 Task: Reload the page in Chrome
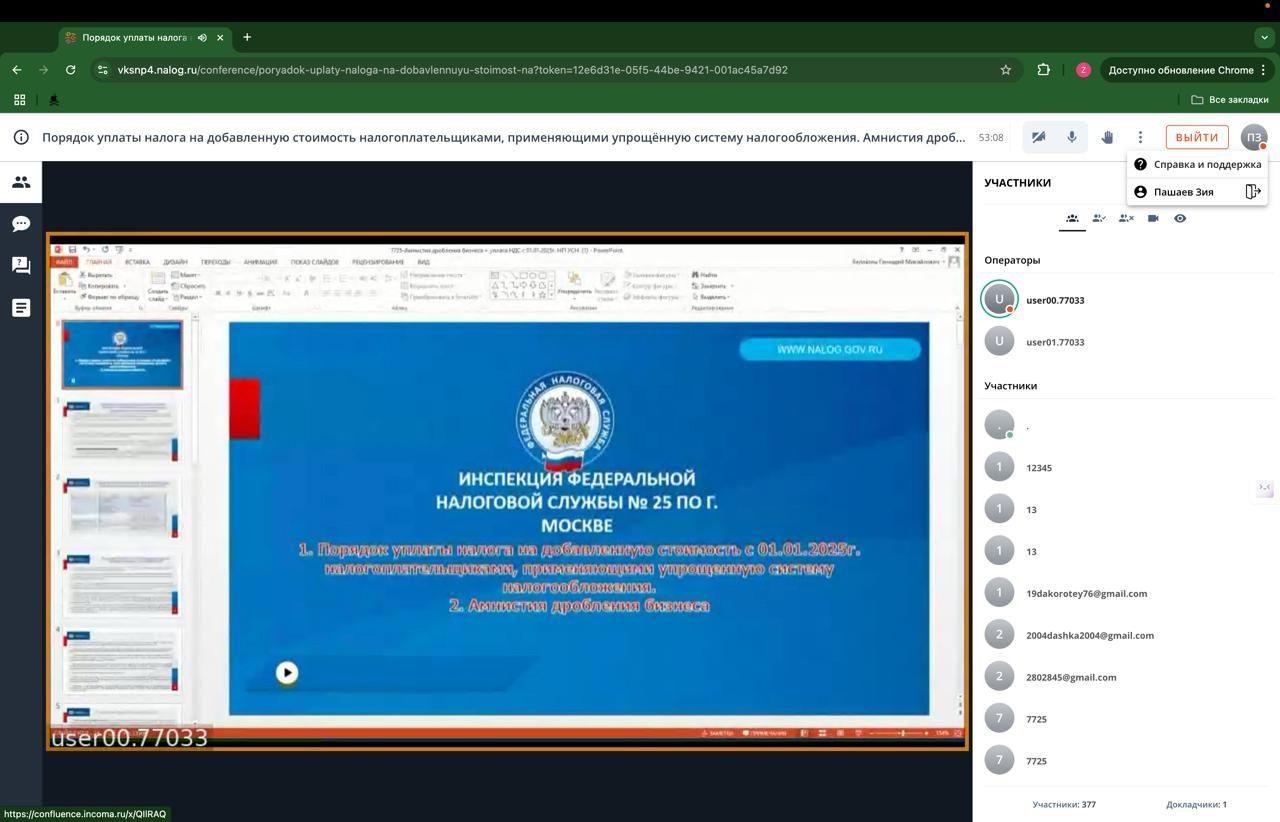70,70
